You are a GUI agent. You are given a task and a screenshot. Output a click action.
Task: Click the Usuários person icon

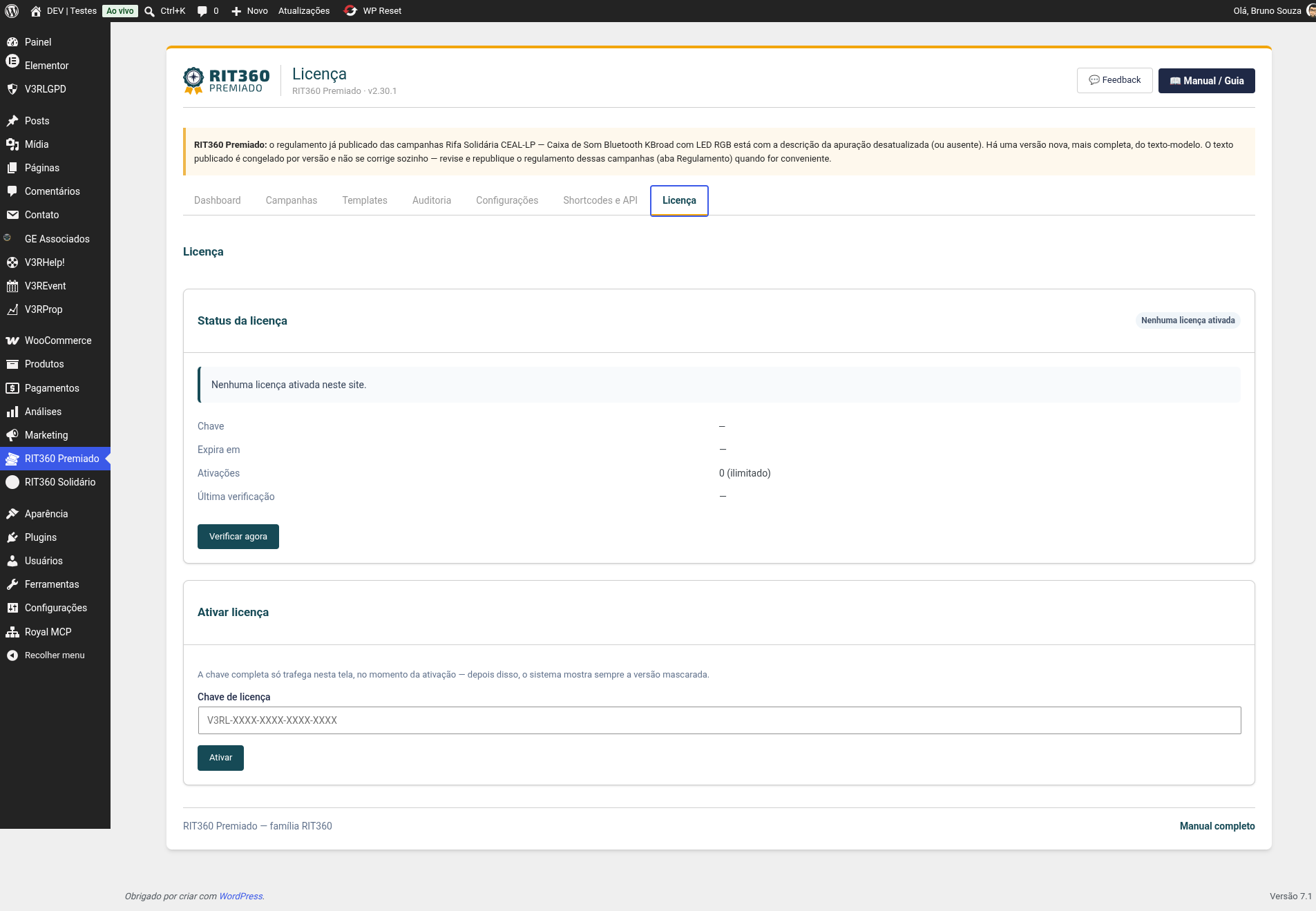coord(12,561)
